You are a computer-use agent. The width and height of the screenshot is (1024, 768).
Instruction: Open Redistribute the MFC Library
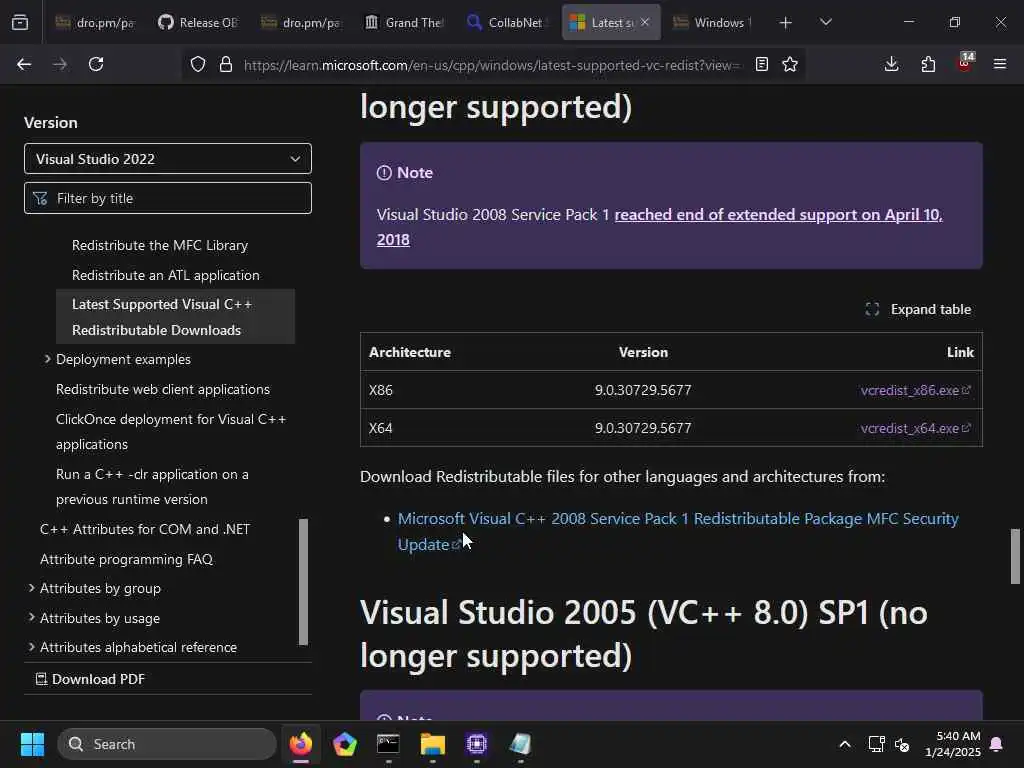[160, 246]
